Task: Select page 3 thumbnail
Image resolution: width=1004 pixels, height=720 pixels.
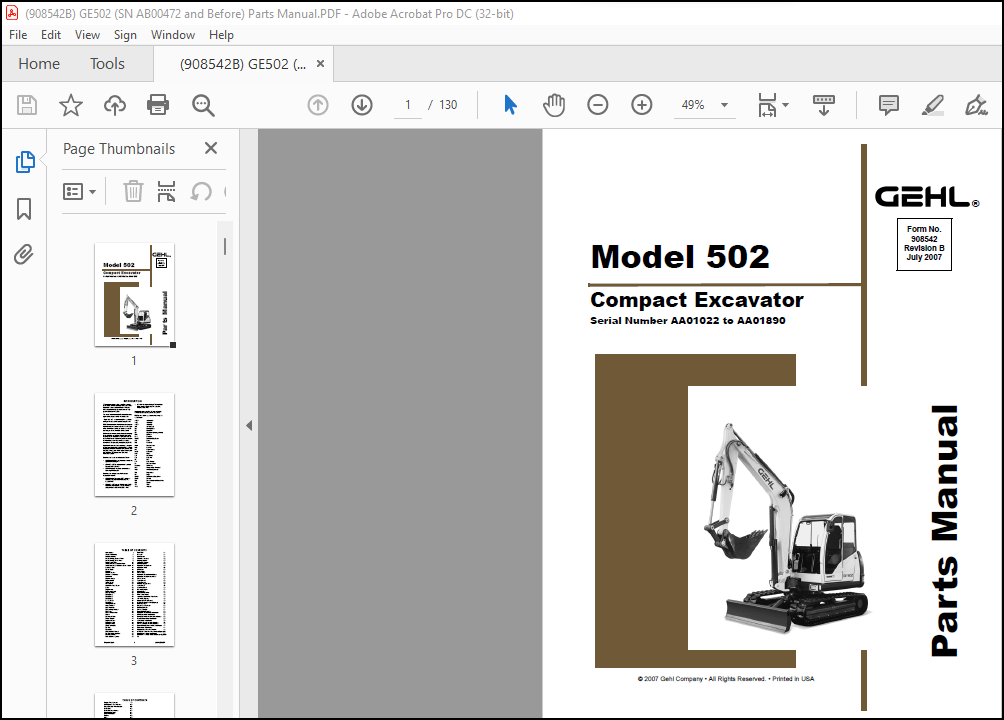Action: (x=134, y=594)
